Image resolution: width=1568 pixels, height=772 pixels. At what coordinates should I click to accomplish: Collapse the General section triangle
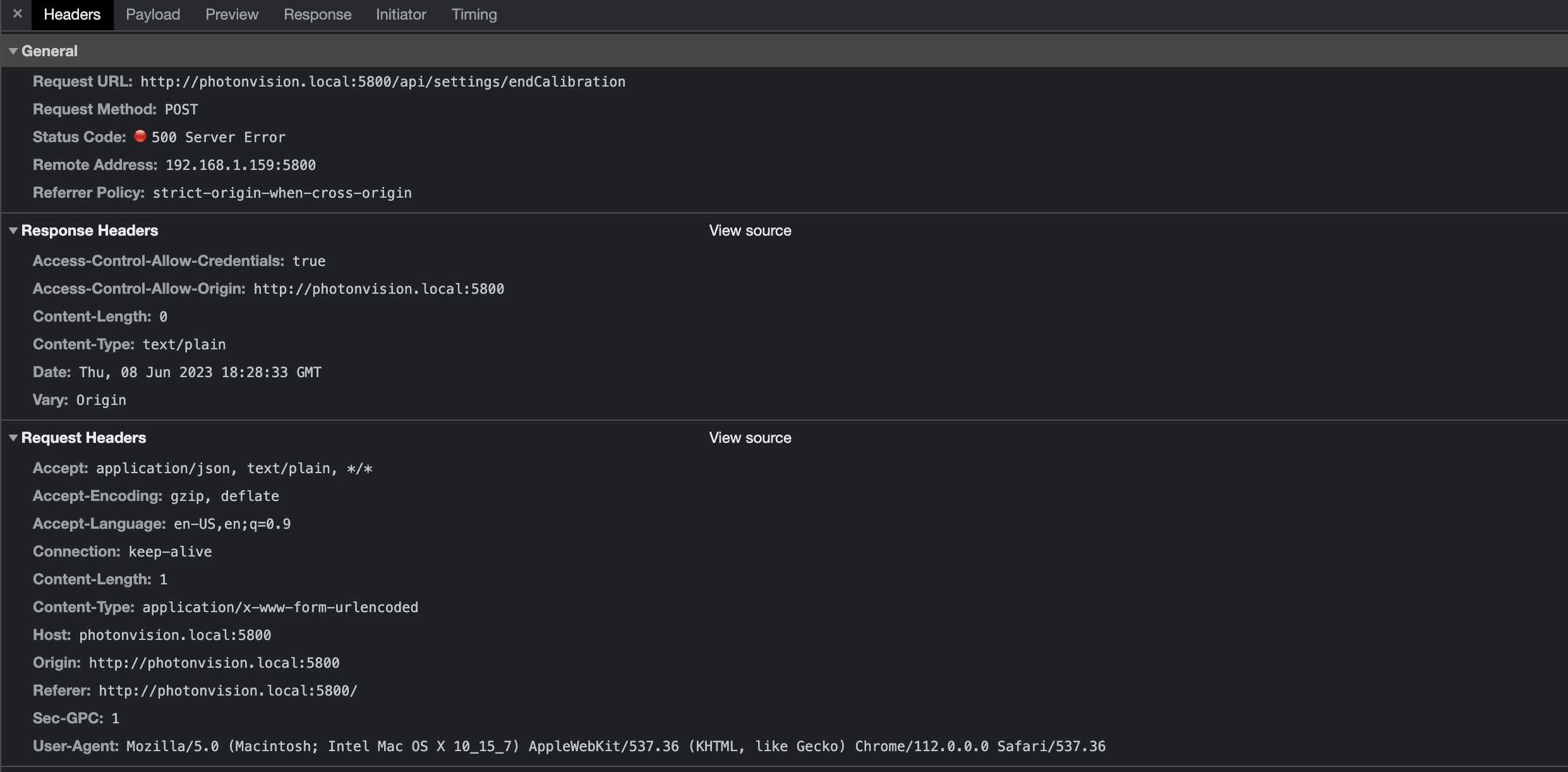pos(13,51)
